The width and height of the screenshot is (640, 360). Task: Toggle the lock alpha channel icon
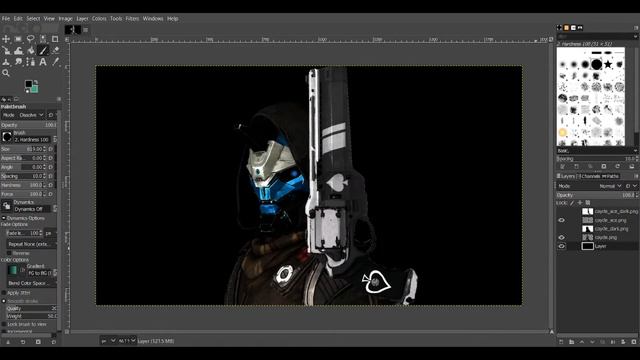pyautogui.click(x=588, y=202)
